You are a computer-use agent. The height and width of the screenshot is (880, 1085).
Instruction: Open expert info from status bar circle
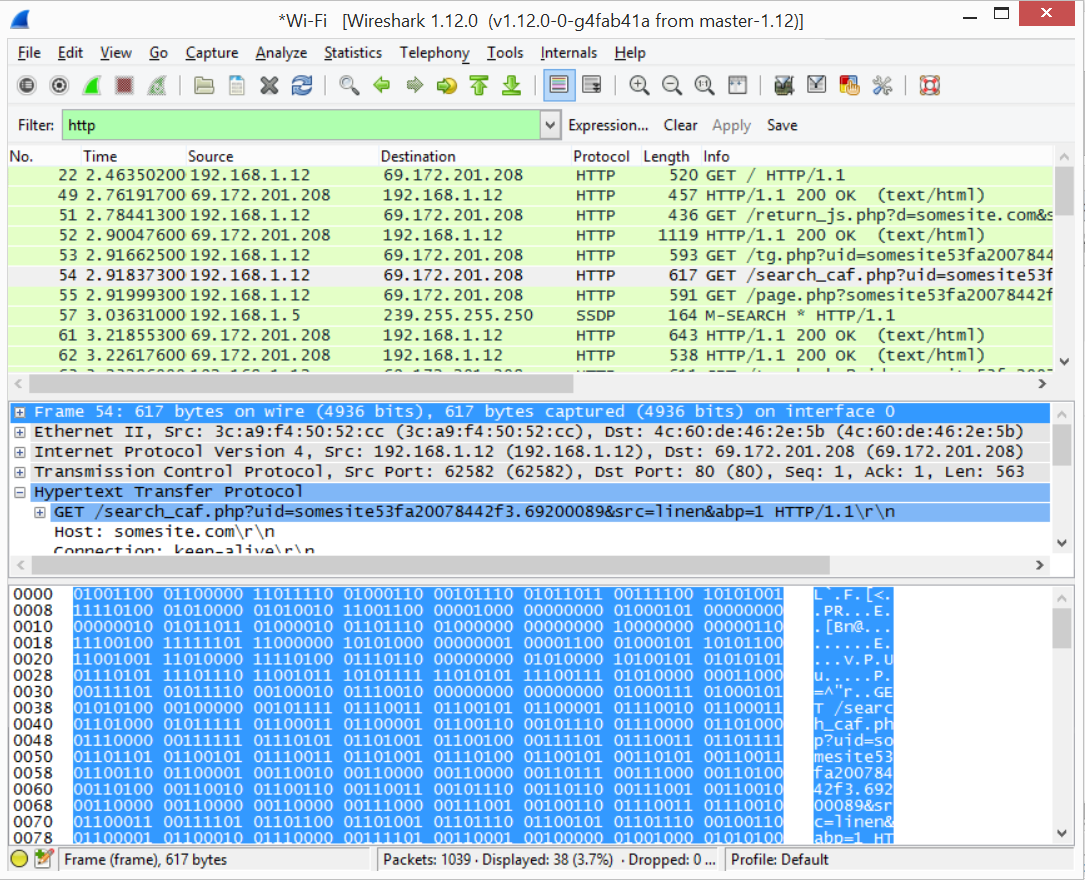19,859
